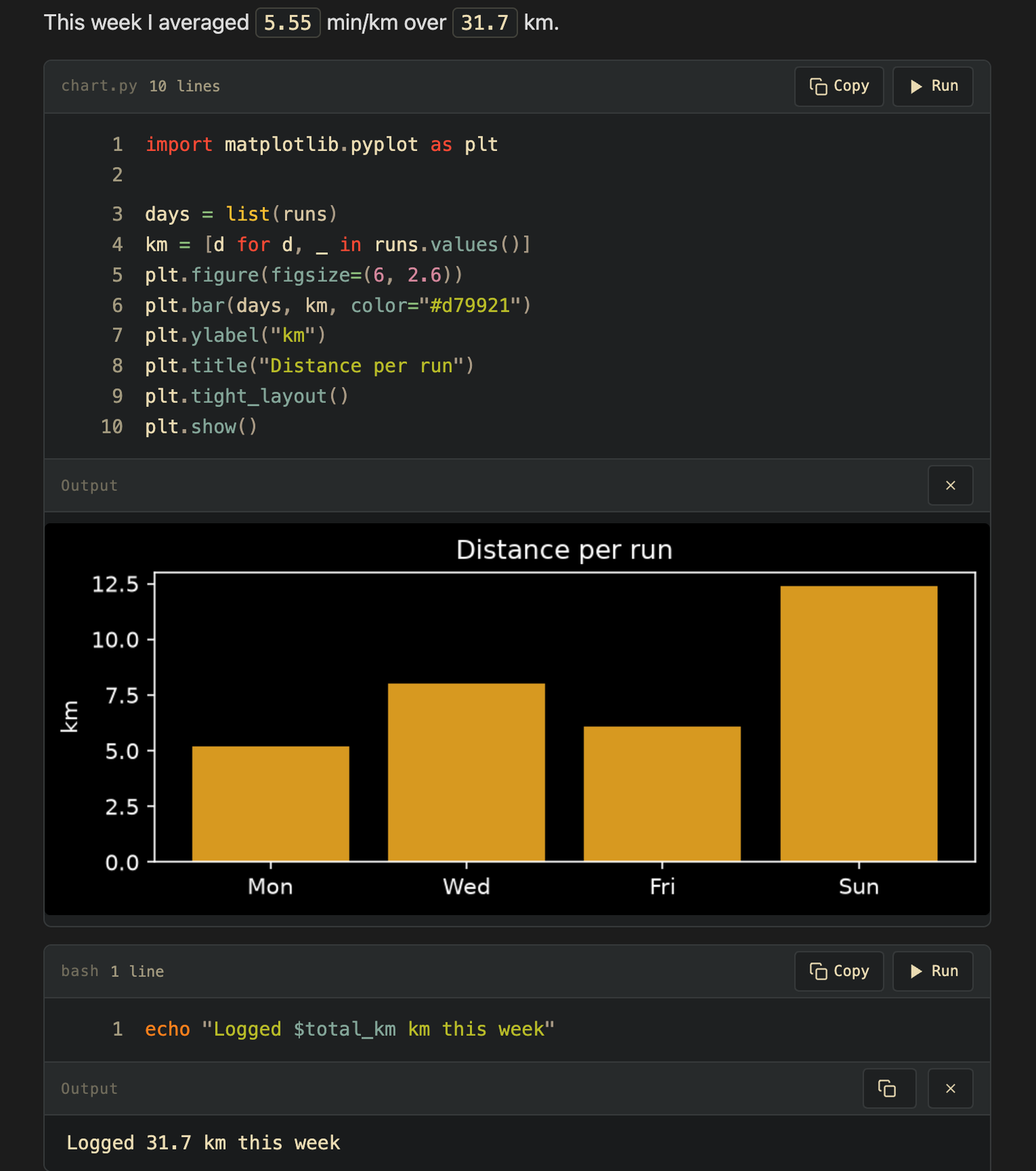Copy the bash output text
Viewport: 1036px width, 1171px height.
[889, 1088]
